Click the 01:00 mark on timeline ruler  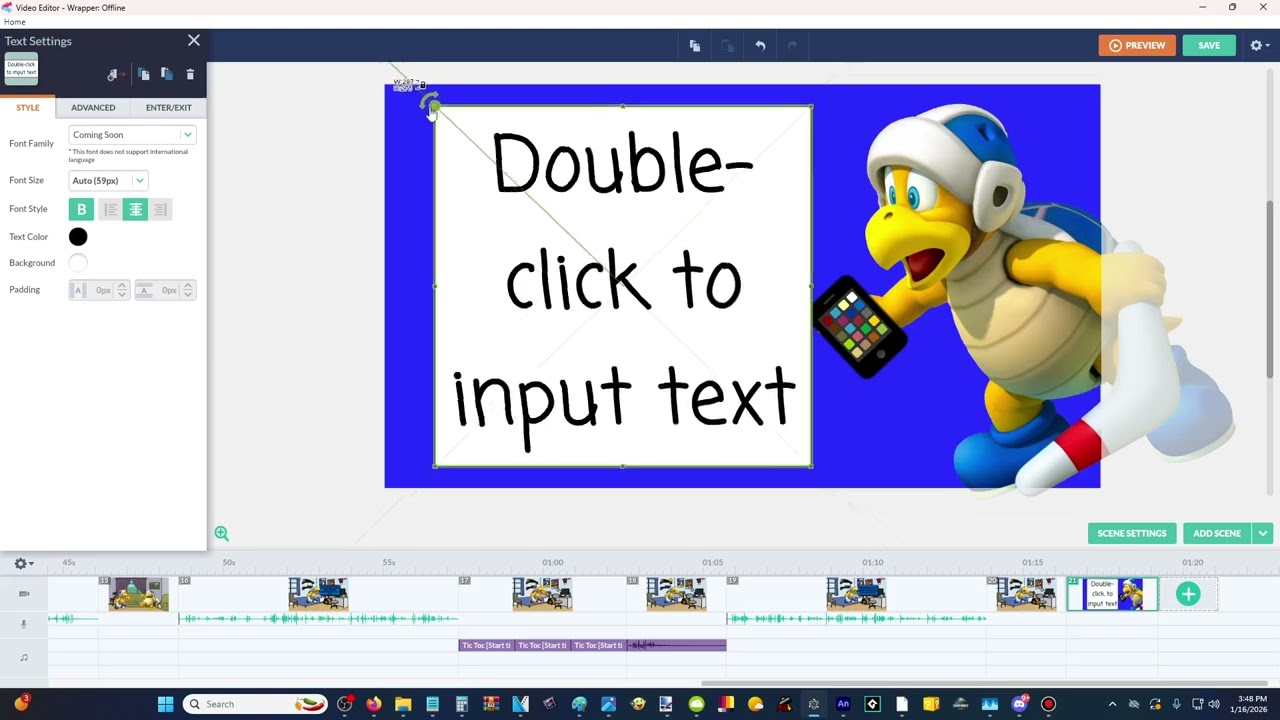(x=553, y=562)
